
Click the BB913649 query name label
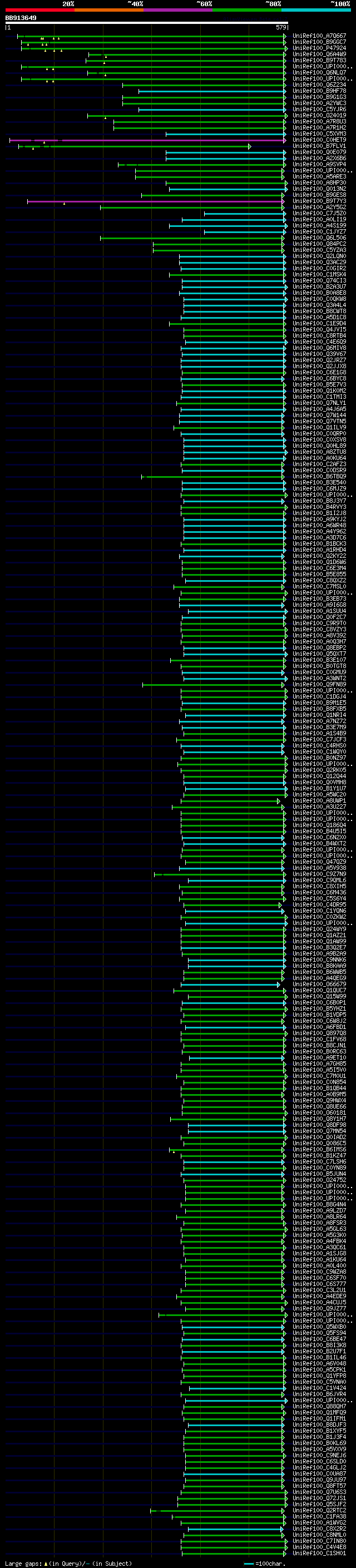click(x=21, y=18)
